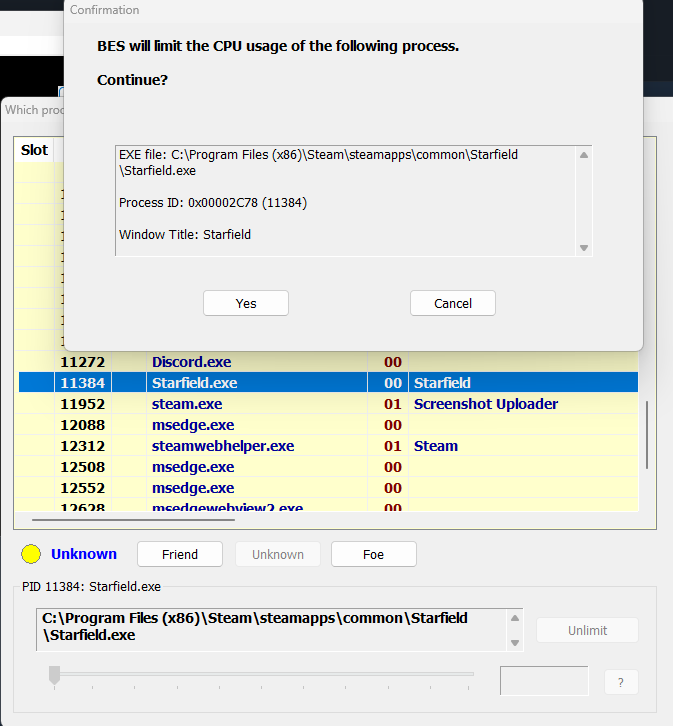Click the Screenshot Uploader title cell
Viewport: 673px width, 726px height.
(523, 404)
